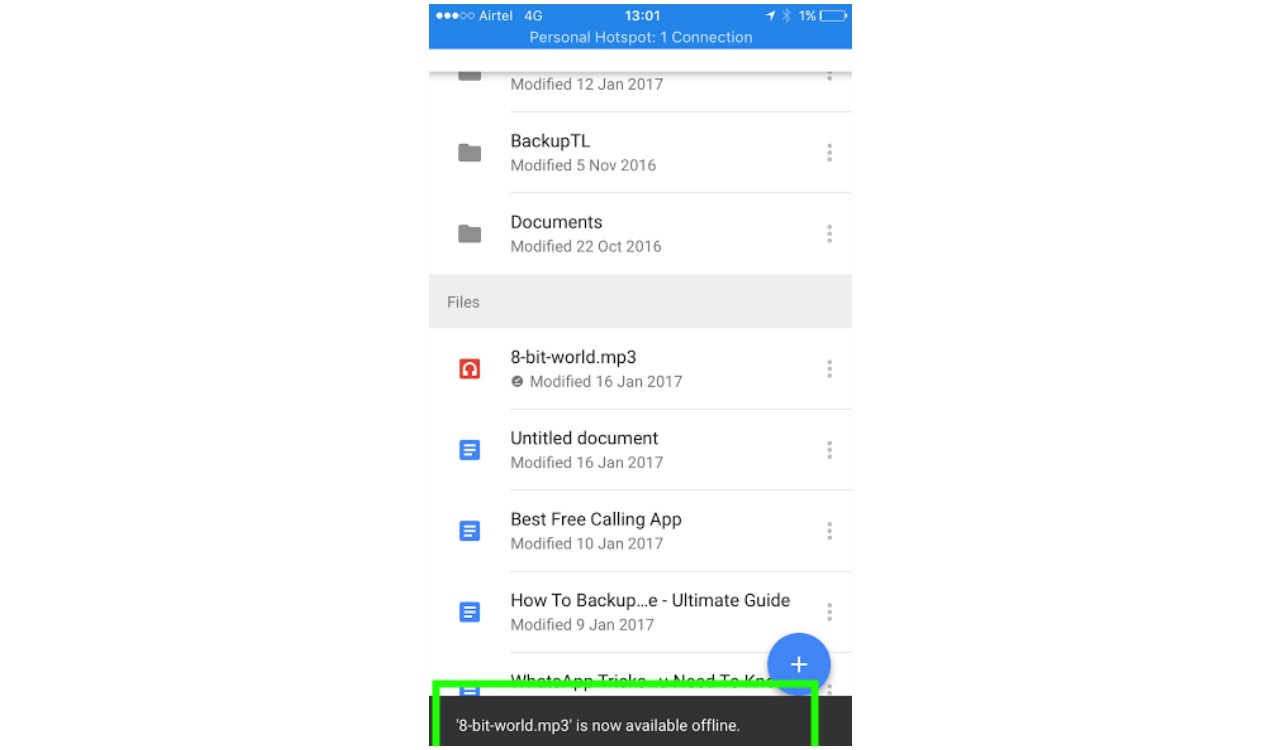Tap the Modified 10 Jan 2017 text
The width and height of the screenshot is (1280, 750).
[587, 543]
